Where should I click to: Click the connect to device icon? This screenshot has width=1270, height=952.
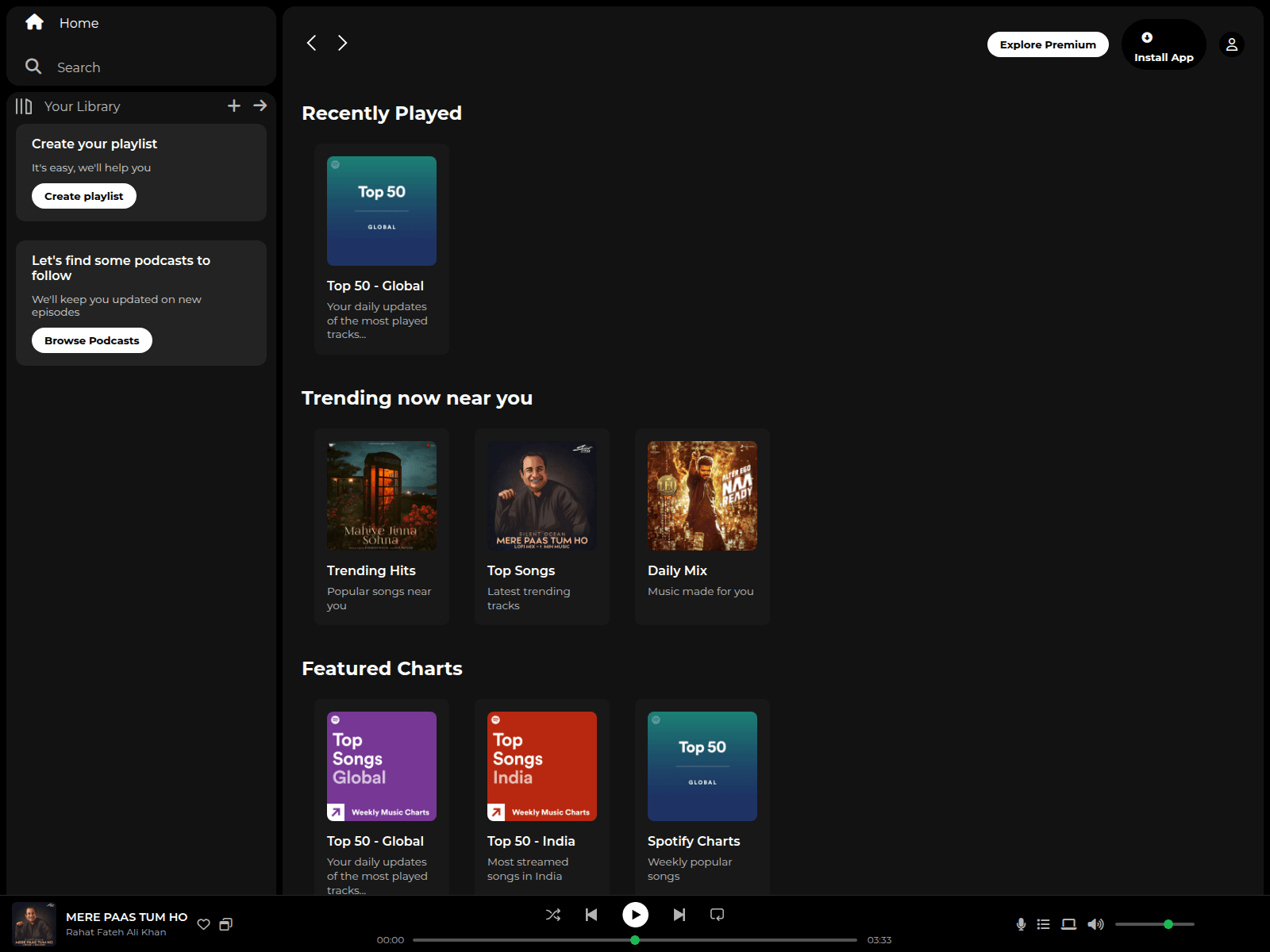pyautogui.click(x=1069, y=924)
